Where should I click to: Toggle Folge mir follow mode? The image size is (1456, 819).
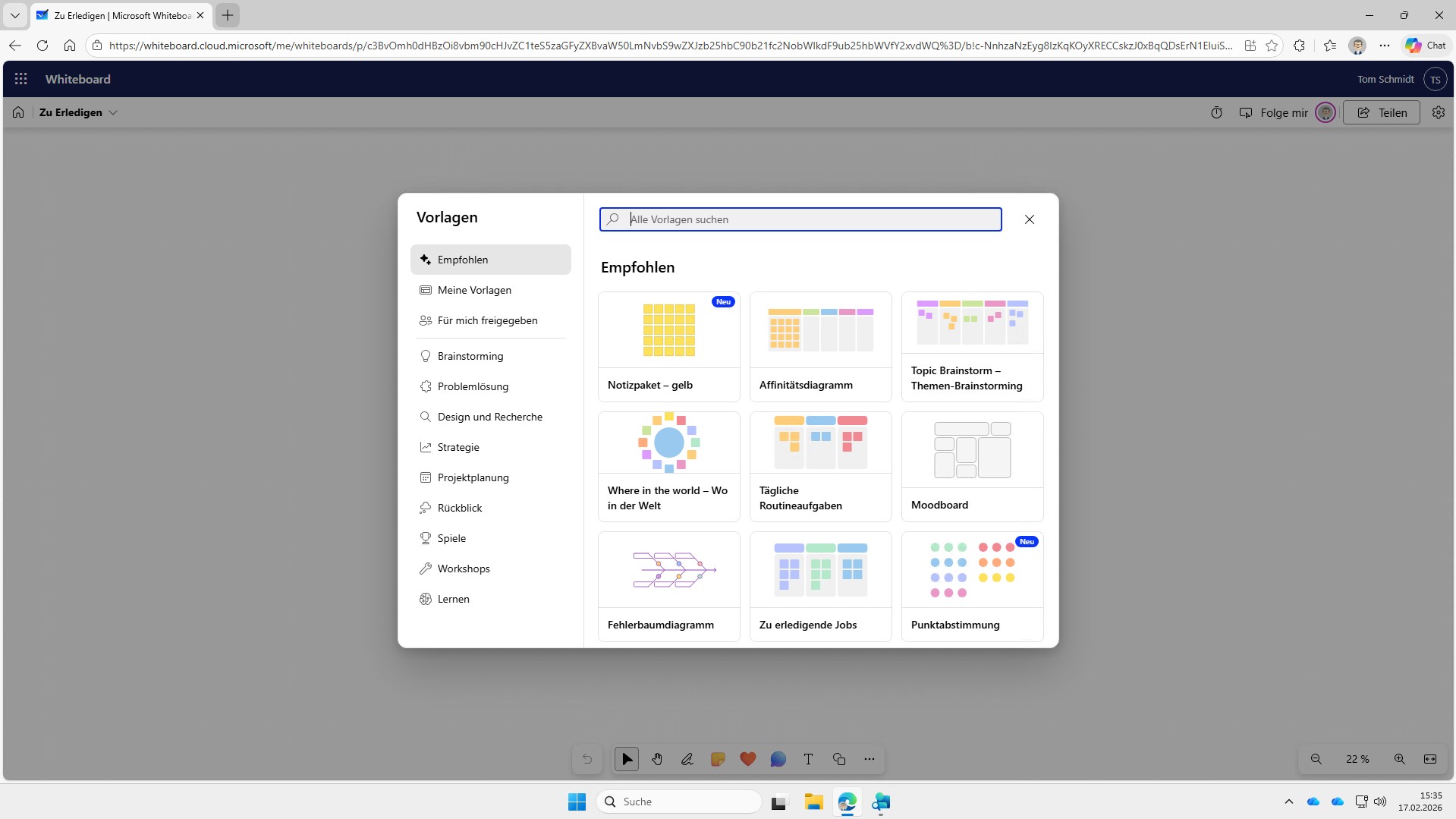pos(1275,112)
